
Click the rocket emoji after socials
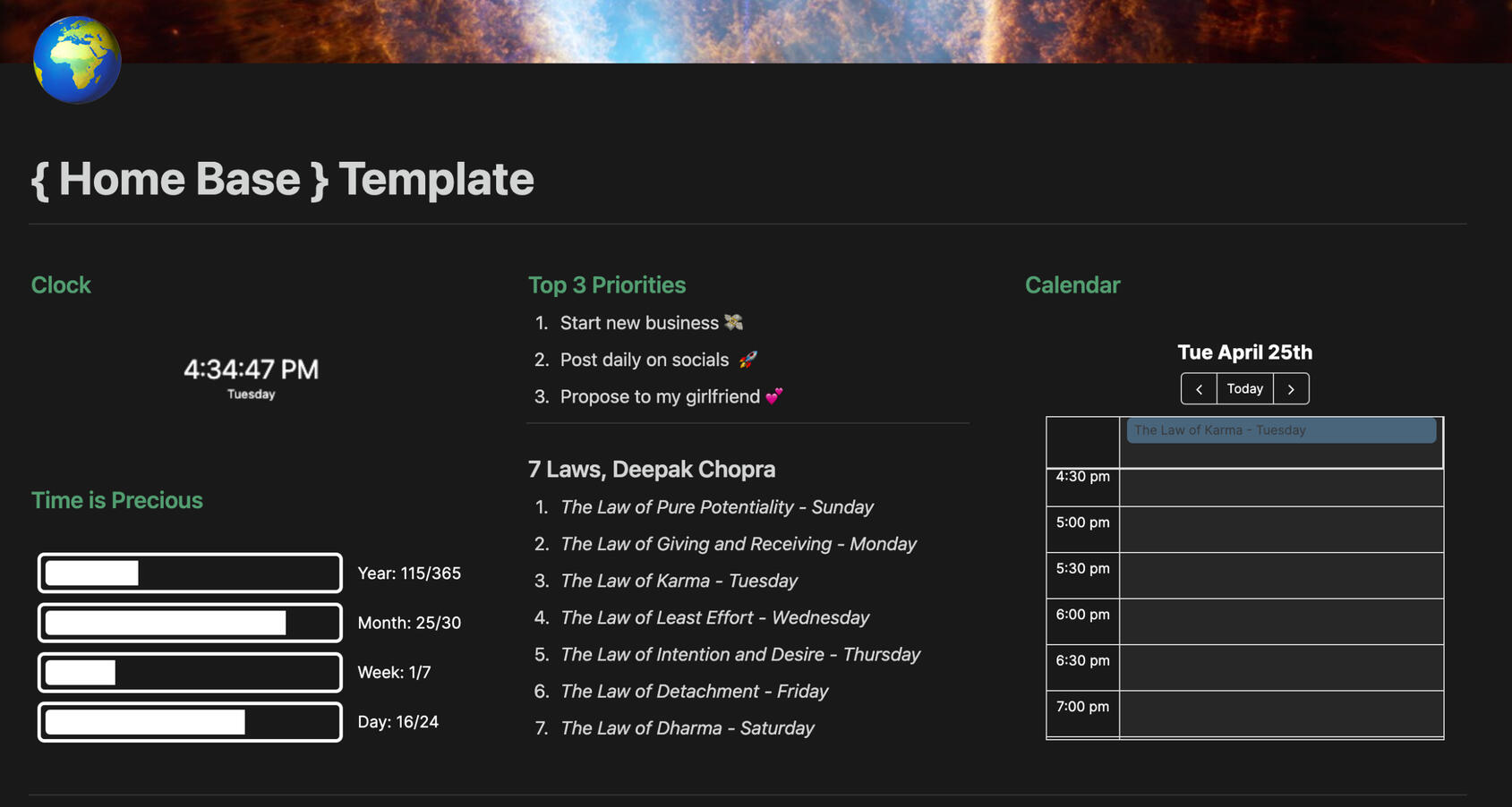click(x=747, y=360)
